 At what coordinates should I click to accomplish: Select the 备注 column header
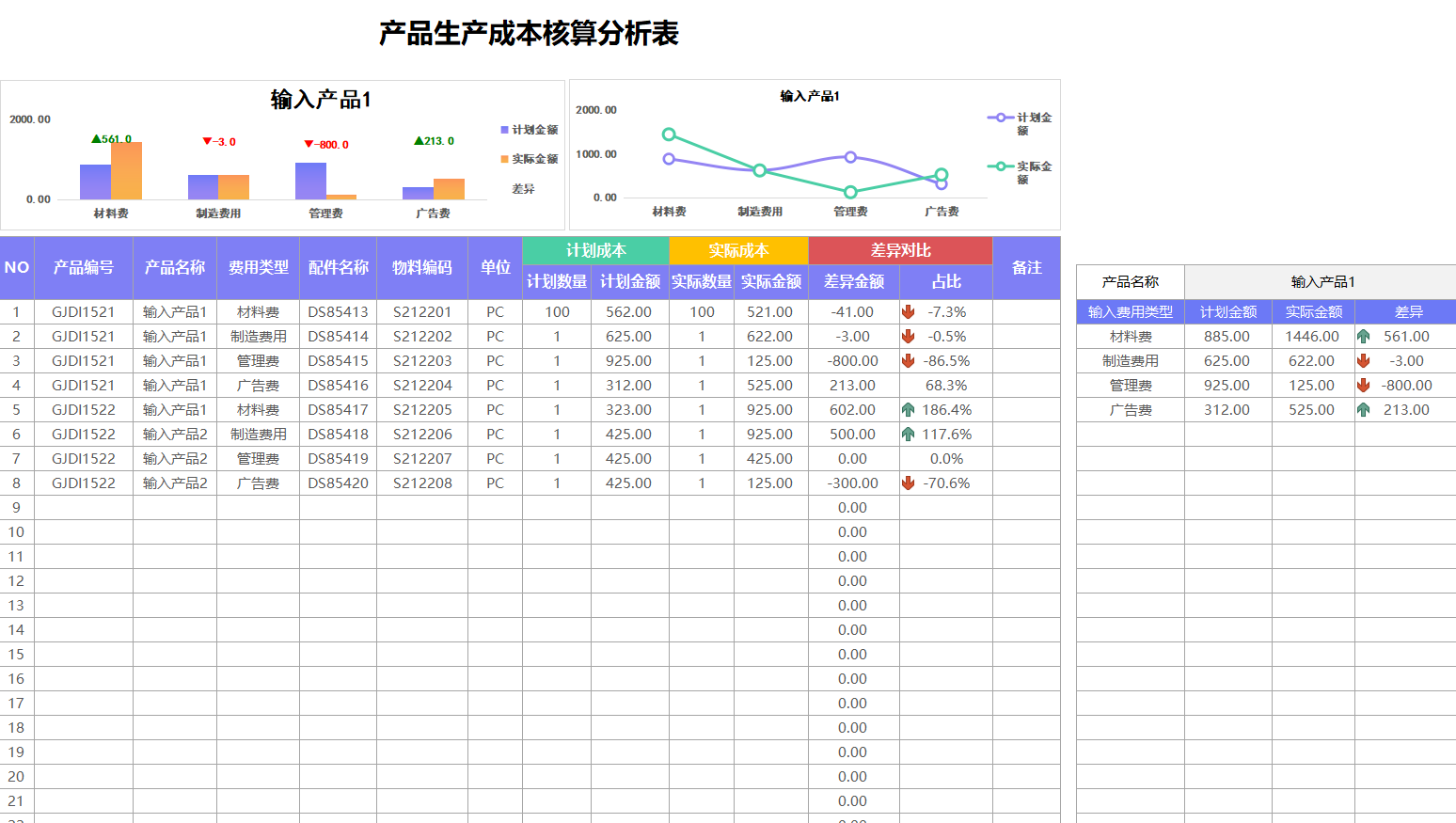1026,268
